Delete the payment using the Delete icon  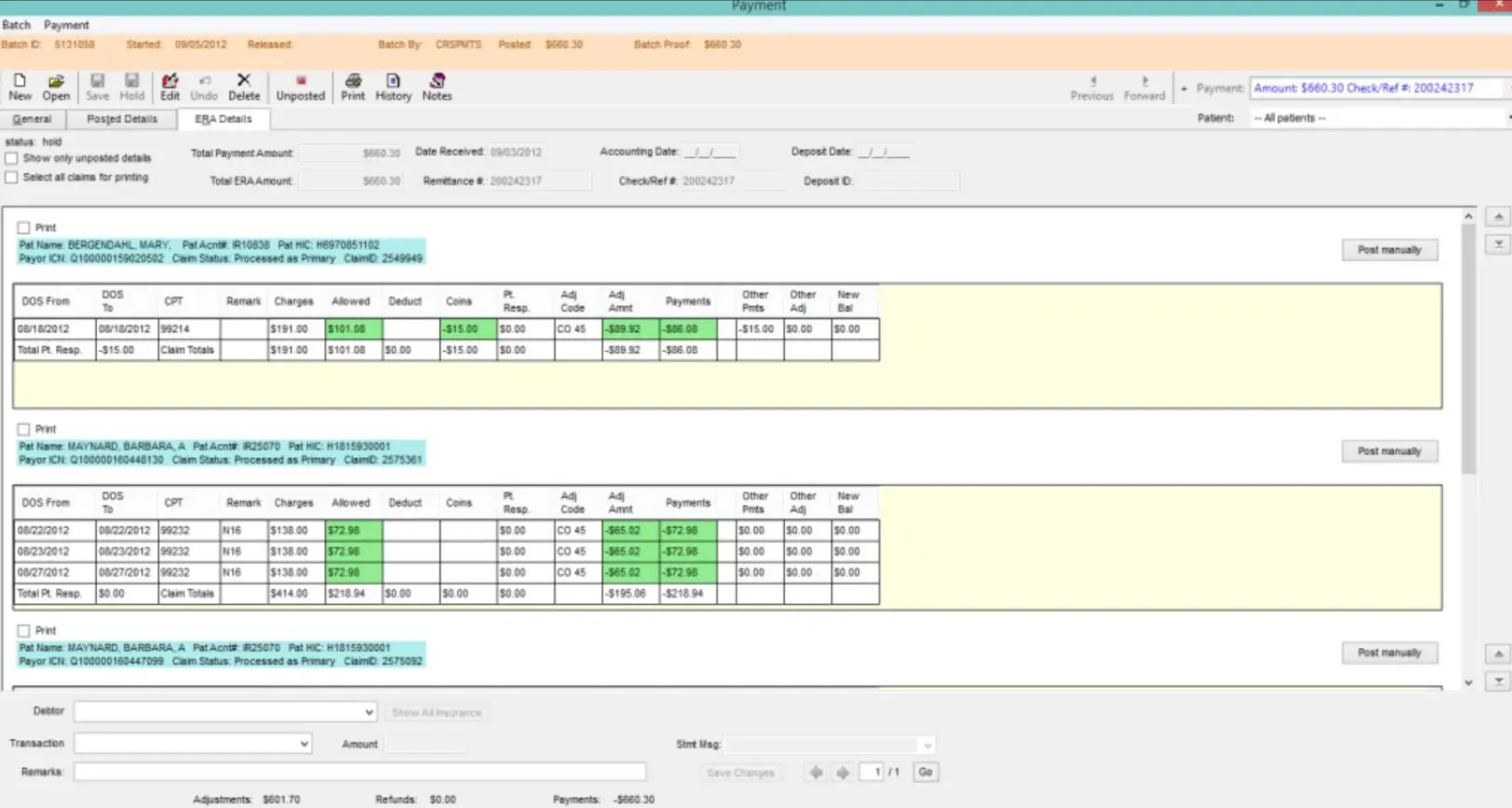pyautogui.click(x=244, y=87)
